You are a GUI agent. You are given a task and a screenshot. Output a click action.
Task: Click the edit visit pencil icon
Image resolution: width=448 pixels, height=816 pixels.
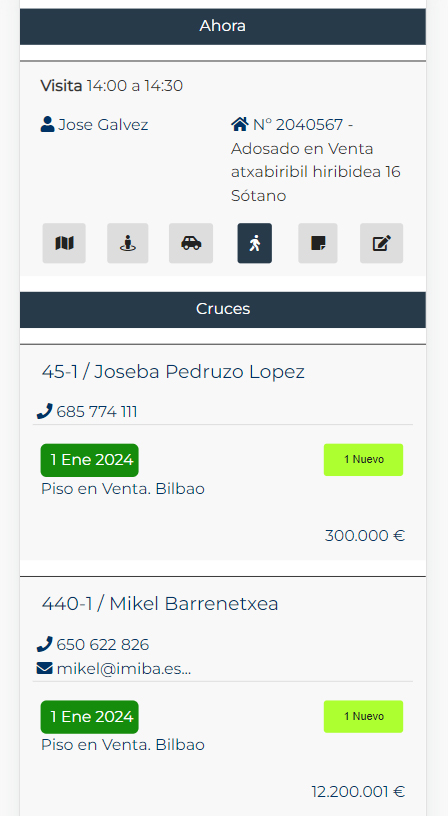pyautogui.click(x=381, y=243)
